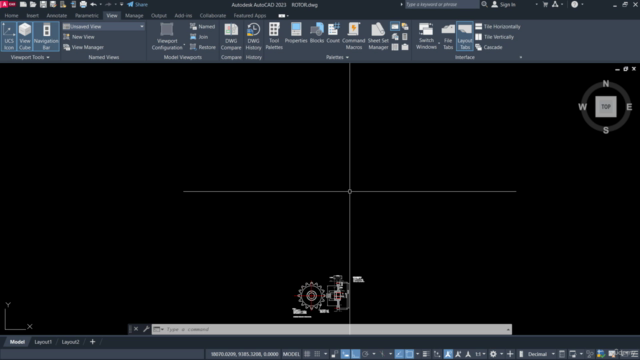Switch to the Layout1 tab
Screen dimensions: 640x360
pyautogui.click(x=43, y=342)
